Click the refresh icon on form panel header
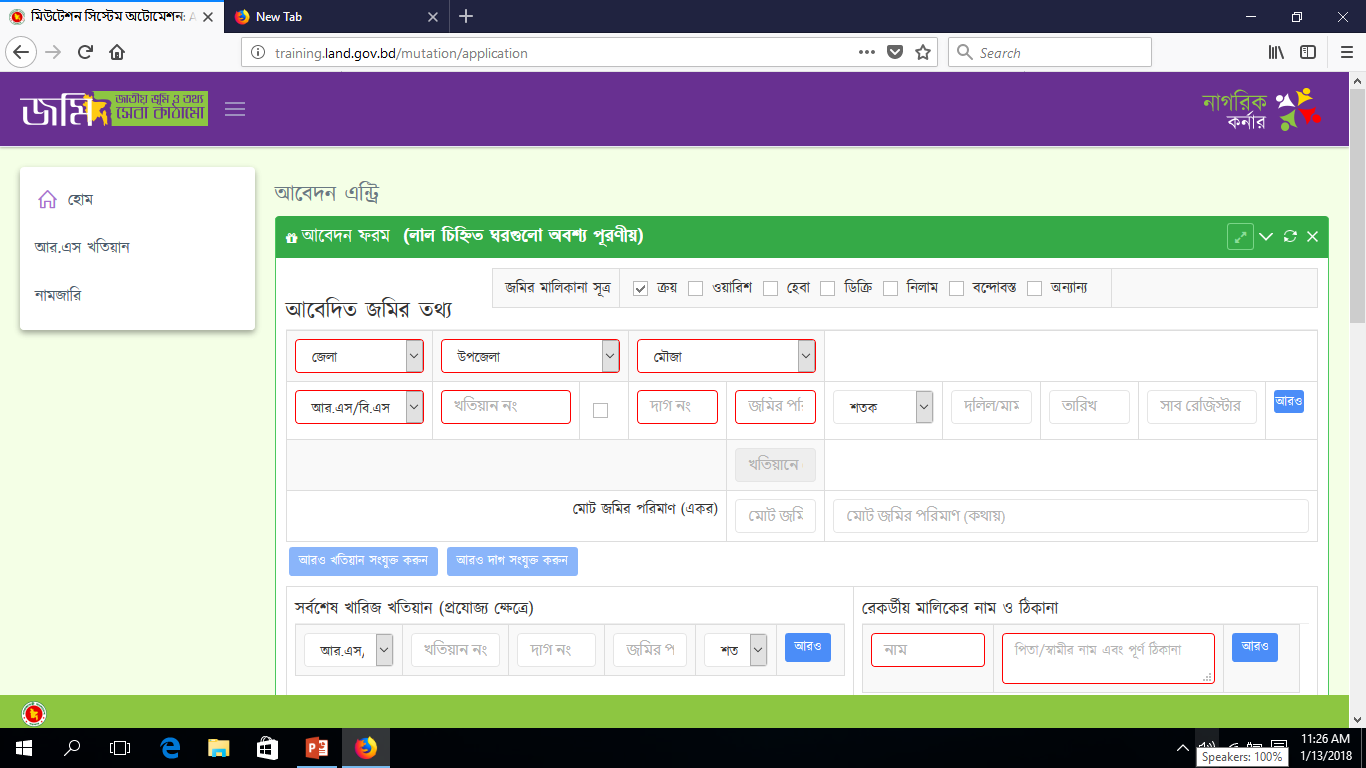 1290,237
